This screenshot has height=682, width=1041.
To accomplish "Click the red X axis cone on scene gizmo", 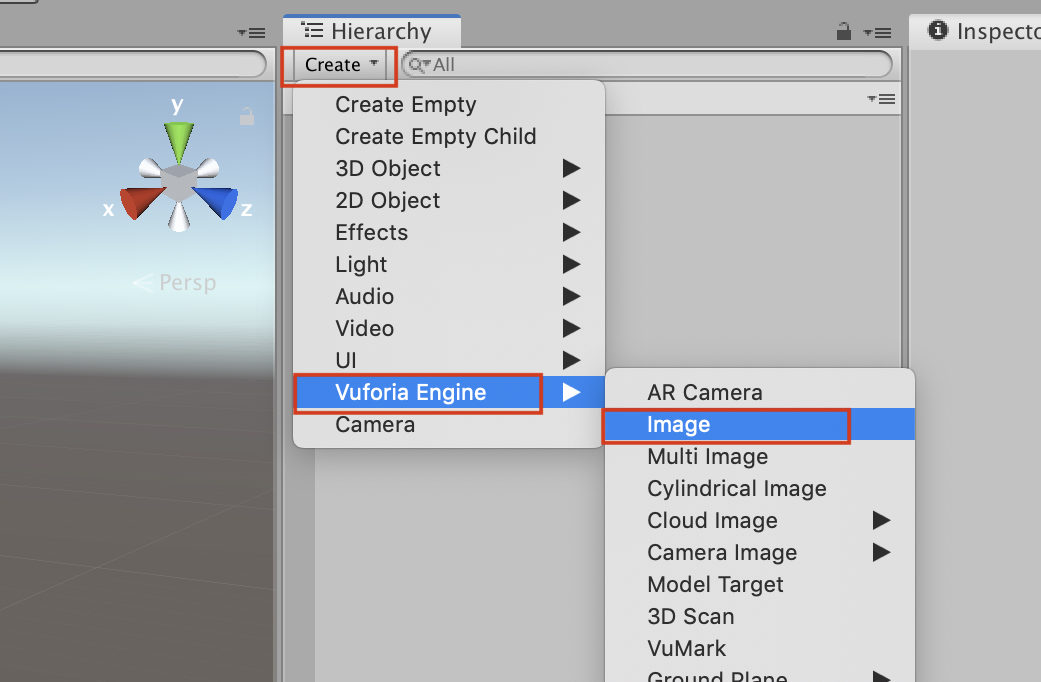I will point(137,200).
